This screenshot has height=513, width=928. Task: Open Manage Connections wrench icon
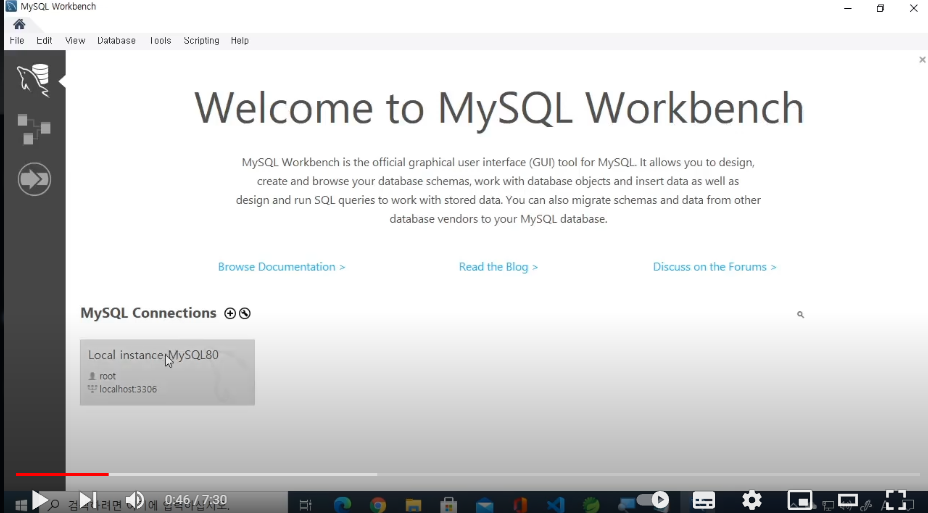pyautogui.click(x=245, y=314)
